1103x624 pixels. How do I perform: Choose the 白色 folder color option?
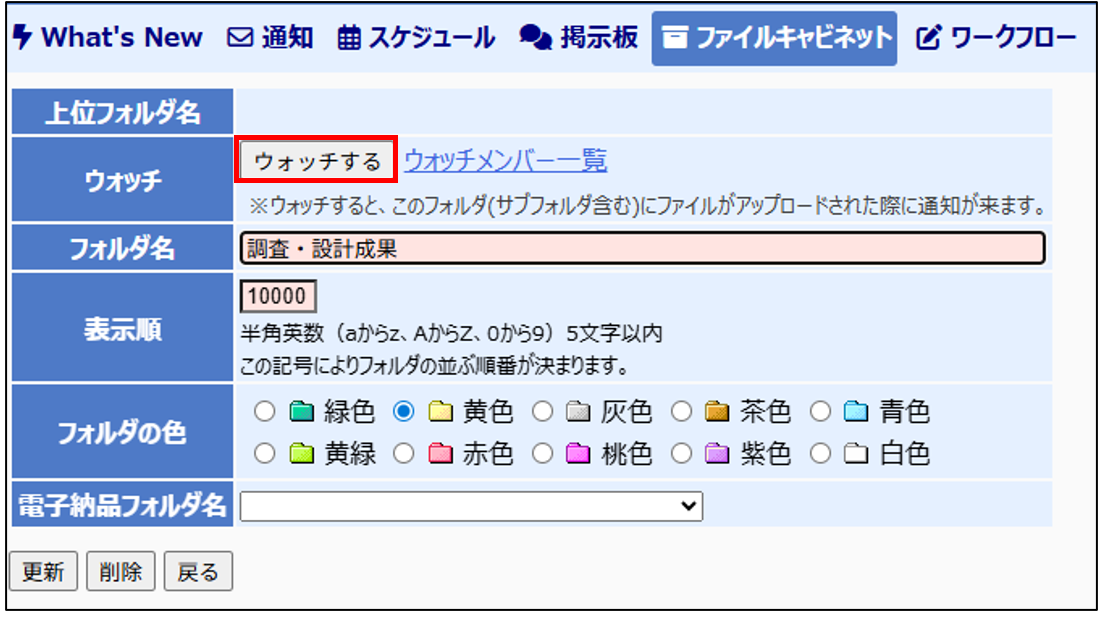[x=820, y=454]
